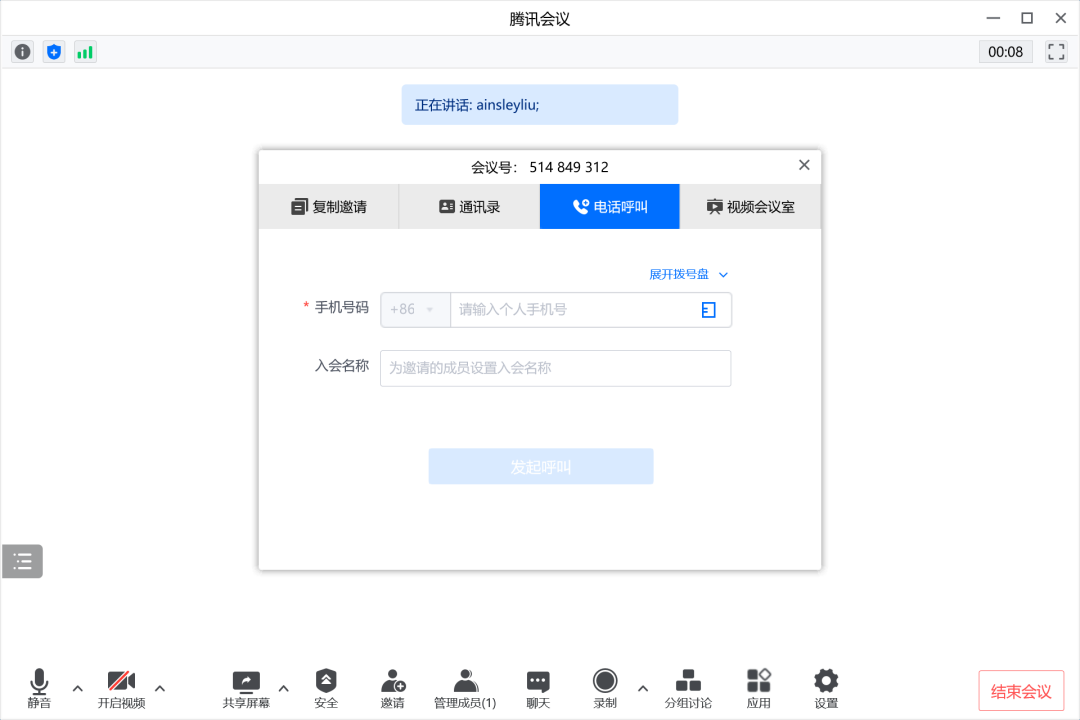Switch to the 复制邀请 tab

[x=329, y=207]
